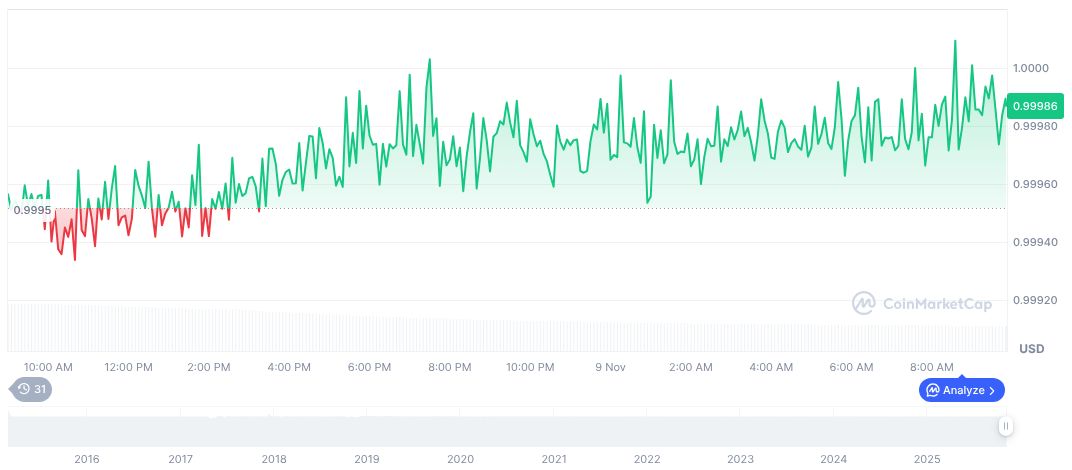
Task: Select 2018 on the navigator timeline
Action: point(273,459)
